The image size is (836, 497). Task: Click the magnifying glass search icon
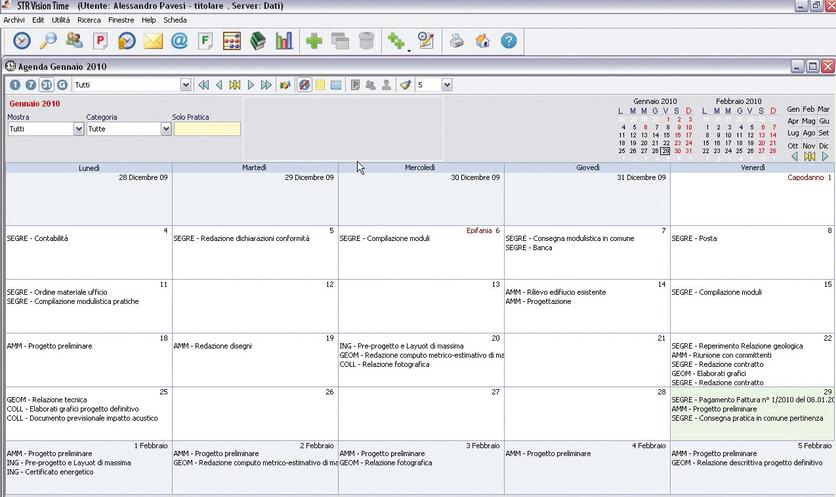click(x=48, y=41)
